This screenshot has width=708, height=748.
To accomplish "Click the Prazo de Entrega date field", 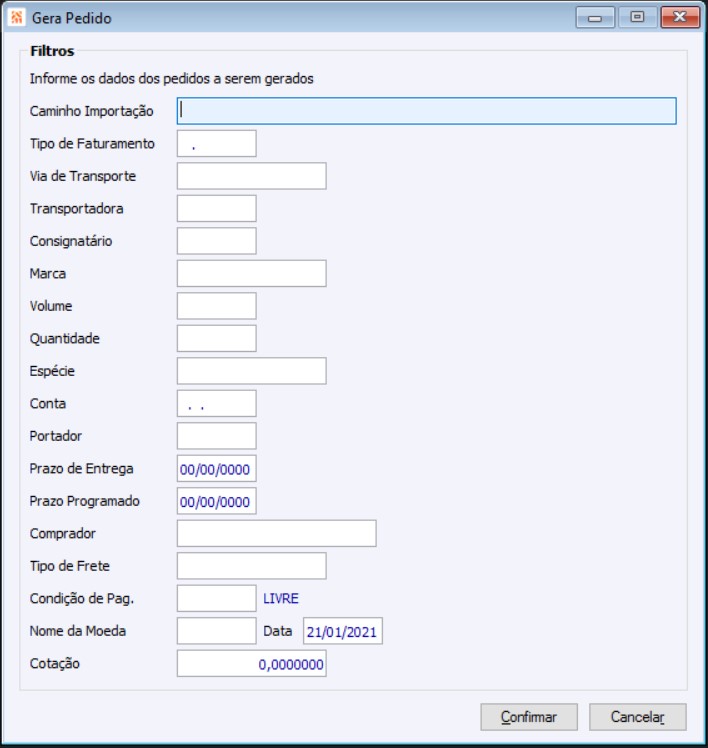I will 216,469.
